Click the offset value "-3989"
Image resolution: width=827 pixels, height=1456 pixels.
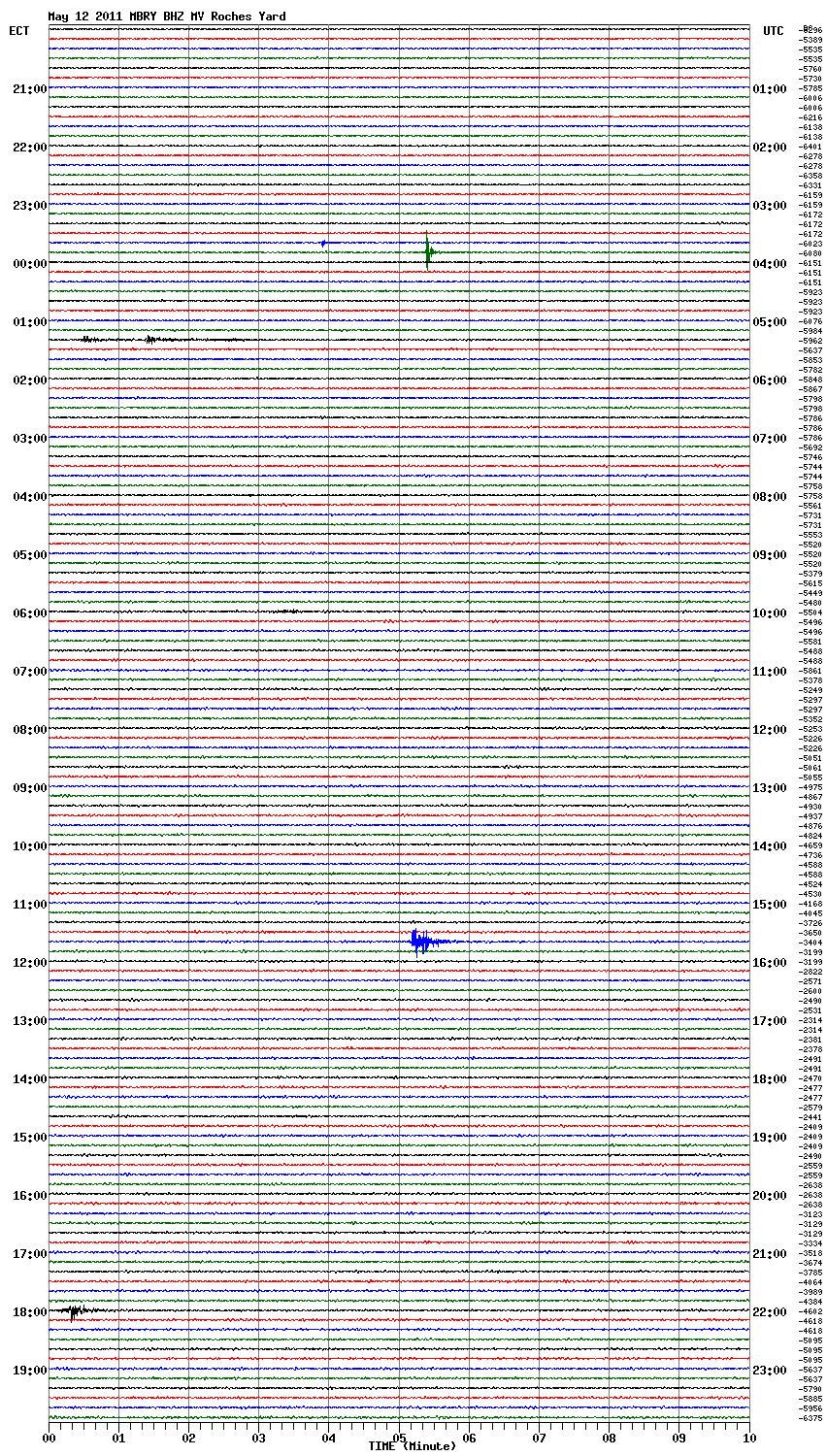tap(810, 1292)
